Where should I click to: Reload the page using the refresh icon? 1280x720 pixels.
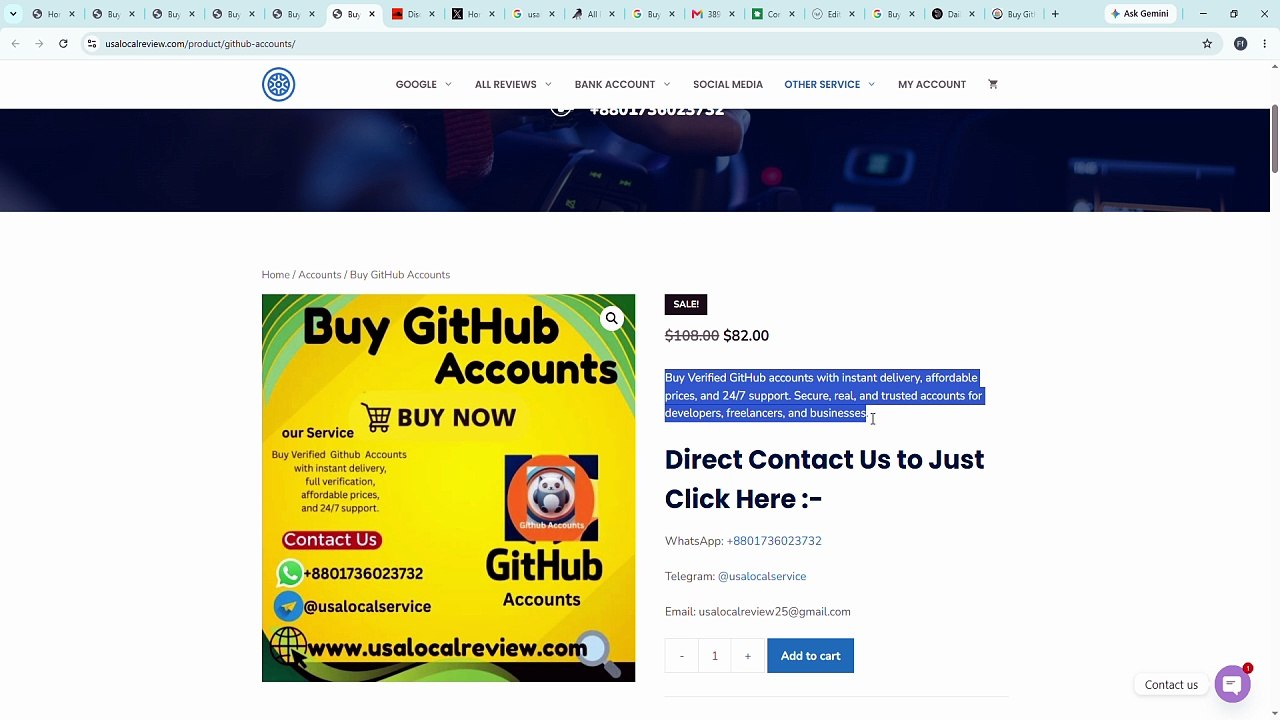[x=63, y=44]
